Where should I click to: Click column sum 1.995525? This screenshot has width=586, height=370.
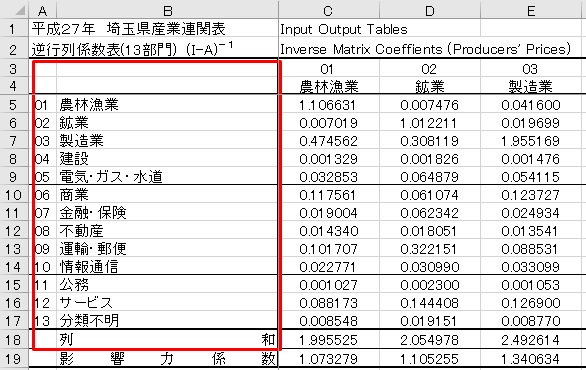(329, 340)
